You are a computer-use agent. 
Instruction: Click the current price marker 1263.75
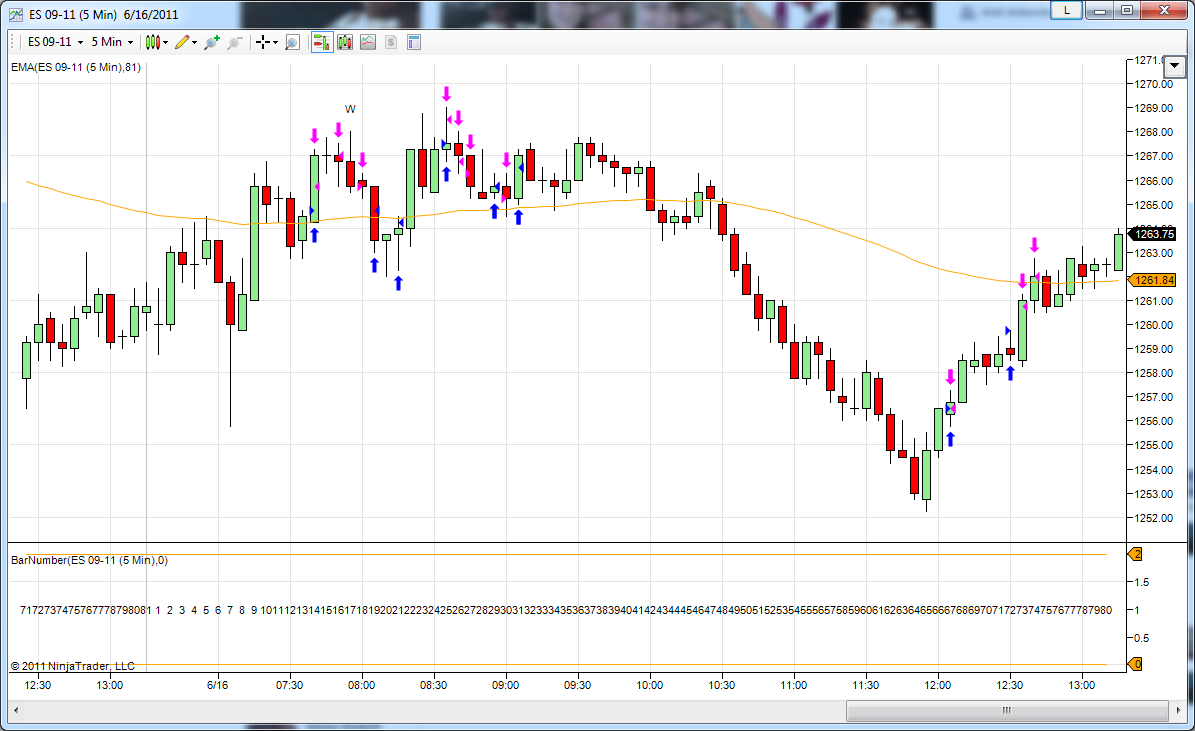click(1152, 234)
